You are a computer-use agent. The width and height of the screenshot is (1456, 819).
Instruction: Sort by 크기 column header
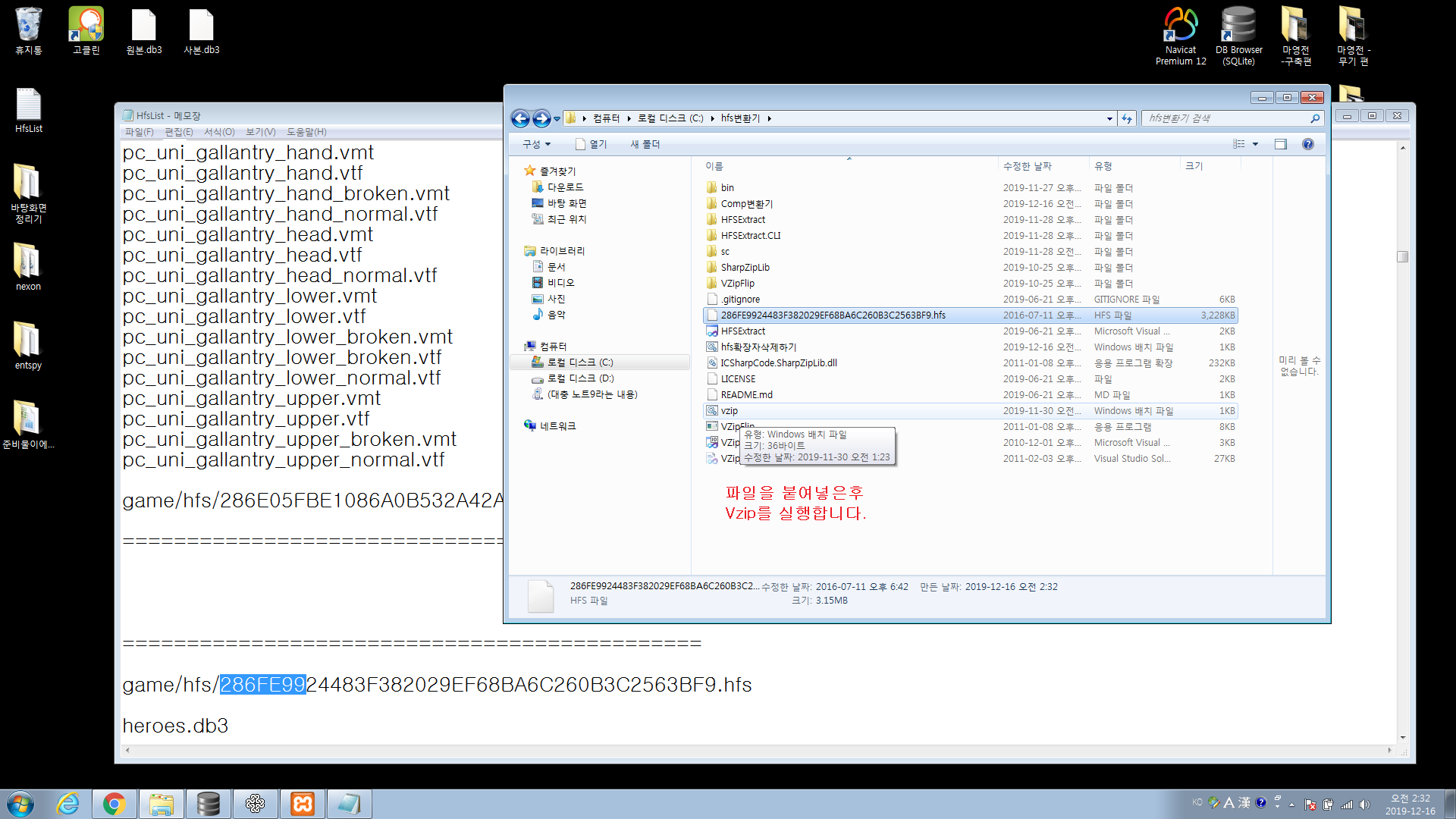(1210, 166)
